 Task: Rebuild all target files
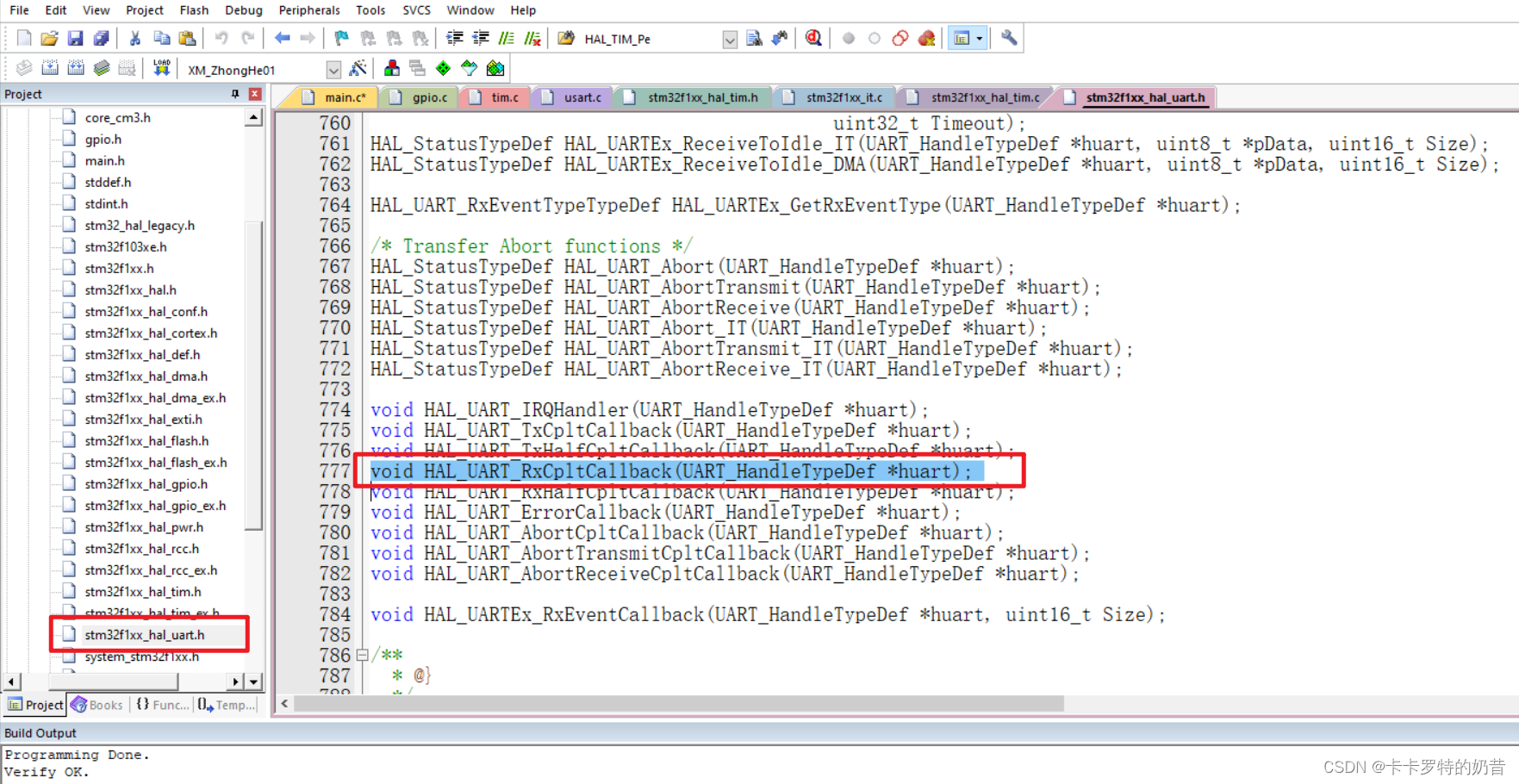click(76, 69)
